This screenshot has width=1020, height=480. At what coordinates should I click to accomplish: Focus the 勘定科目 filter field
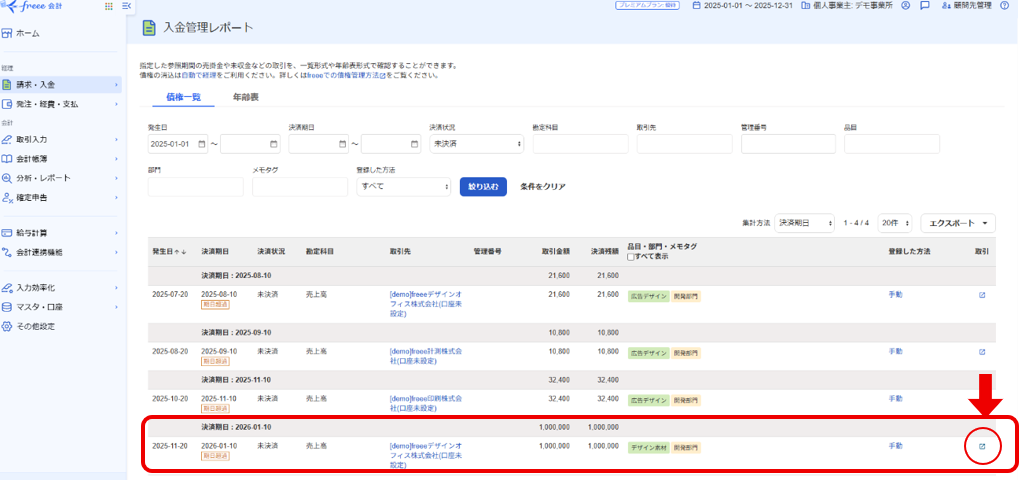pyautogui.click(x=580, y=144)
